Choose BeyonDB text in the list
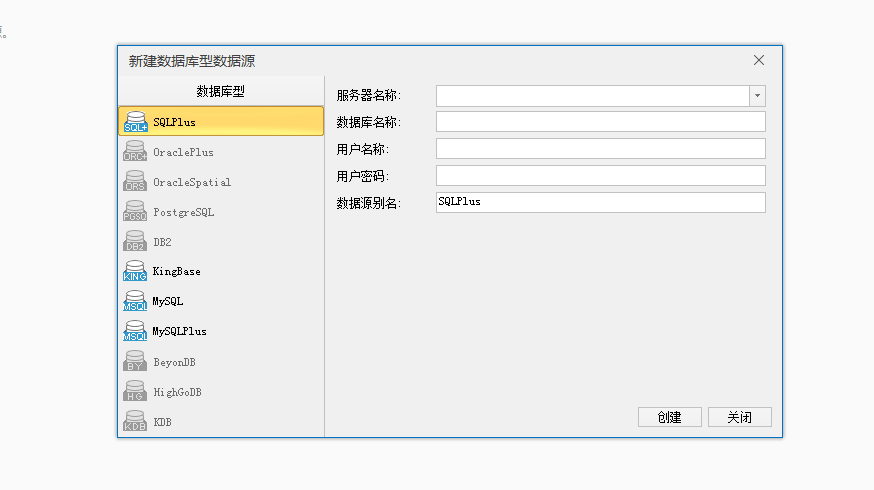874x490 pixels. [174, 362]
